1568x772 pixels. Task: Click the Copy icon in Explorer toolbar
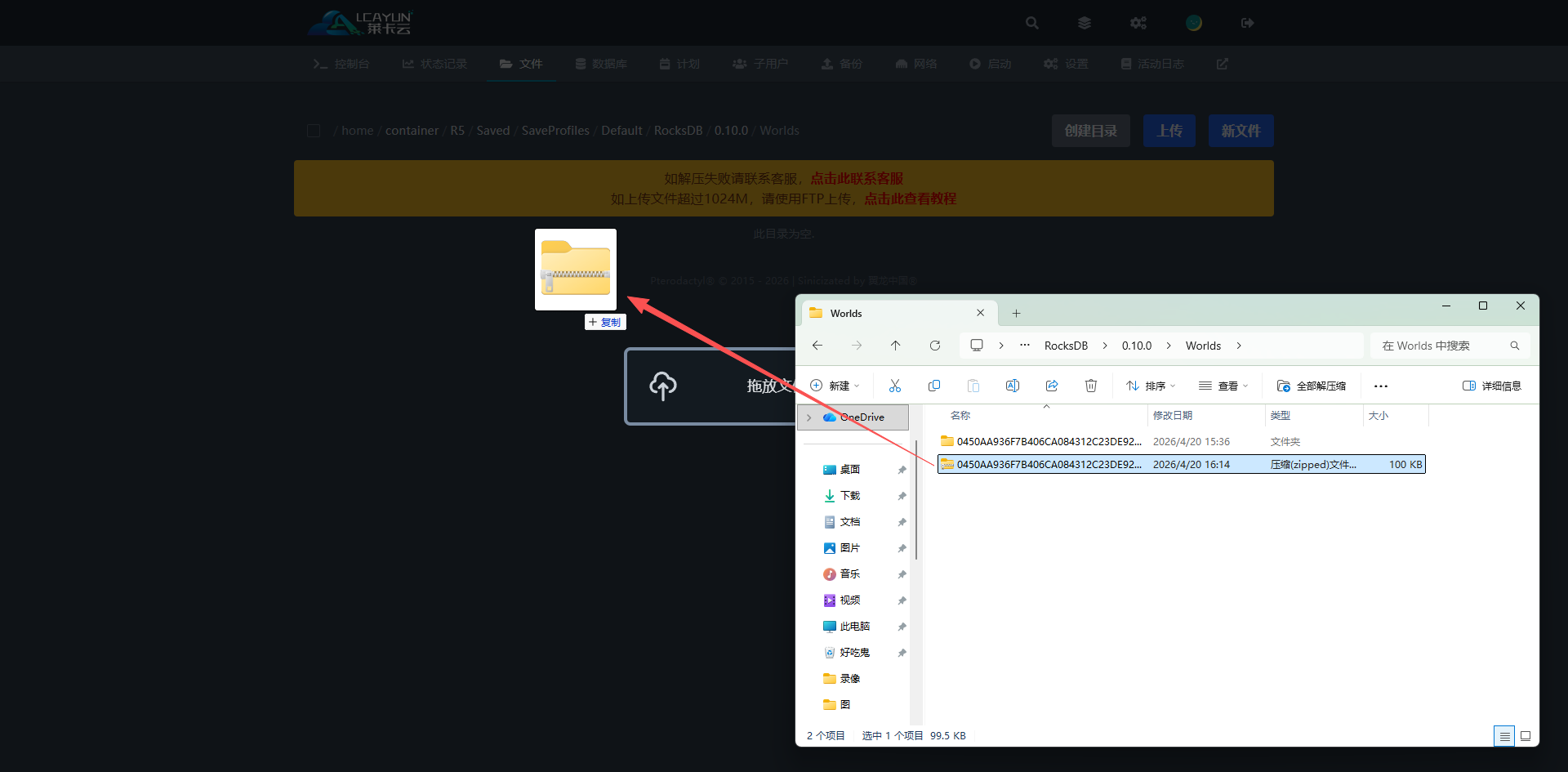point(934,386)
